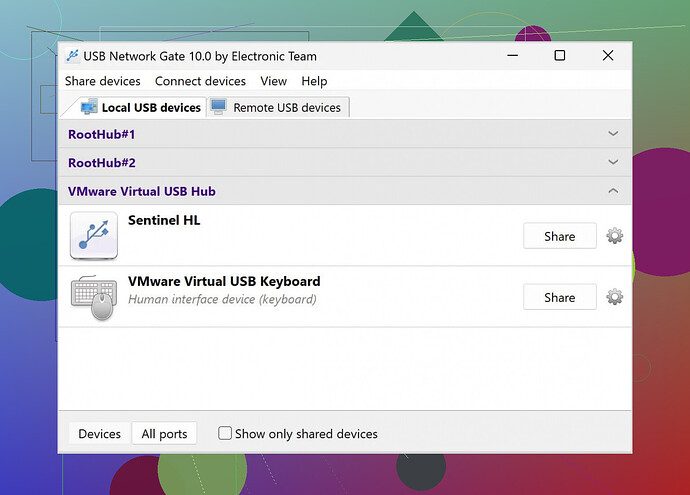This screenshot has width=690, height=495.
Task: Select the VMware Virtual USB Keyboard name
Action: click(x=224, y=281)
